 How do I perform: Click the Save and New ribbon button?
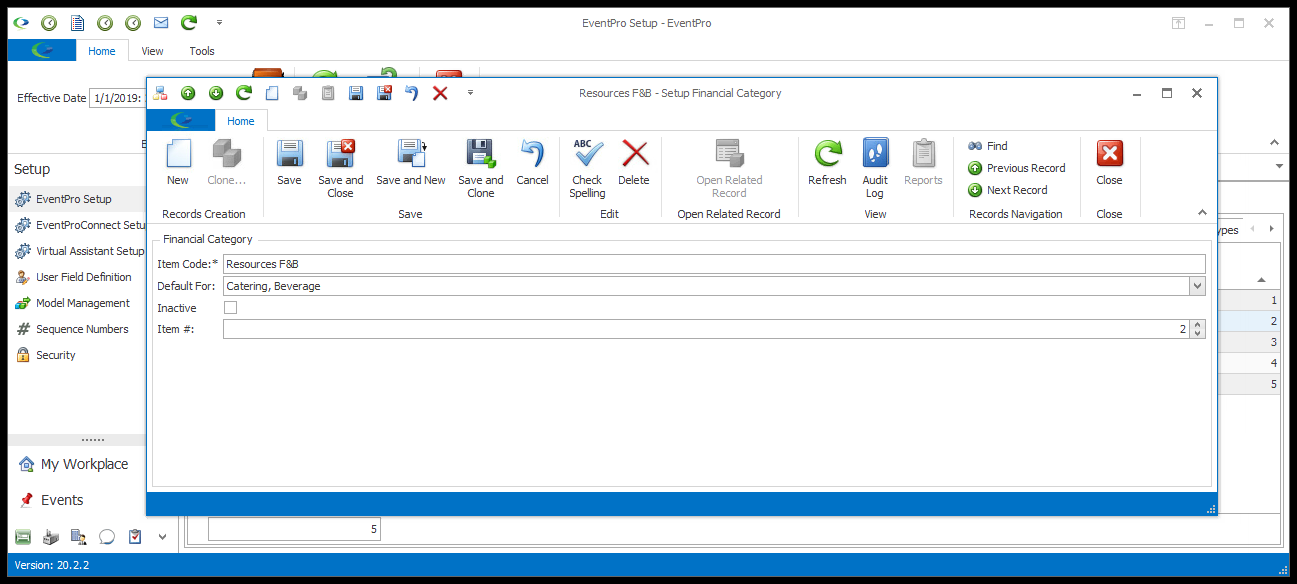pos(411,163)
